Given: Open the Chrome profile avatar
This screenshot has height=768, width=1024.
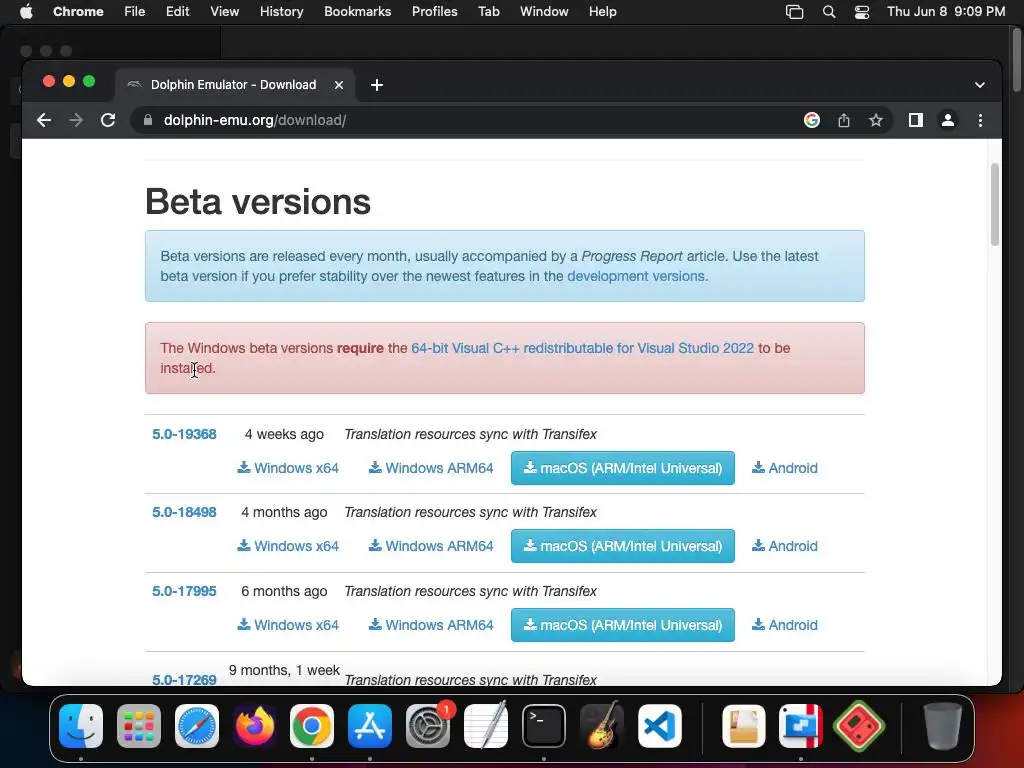Looking at the screenshot, I should (x=948, y=120).
